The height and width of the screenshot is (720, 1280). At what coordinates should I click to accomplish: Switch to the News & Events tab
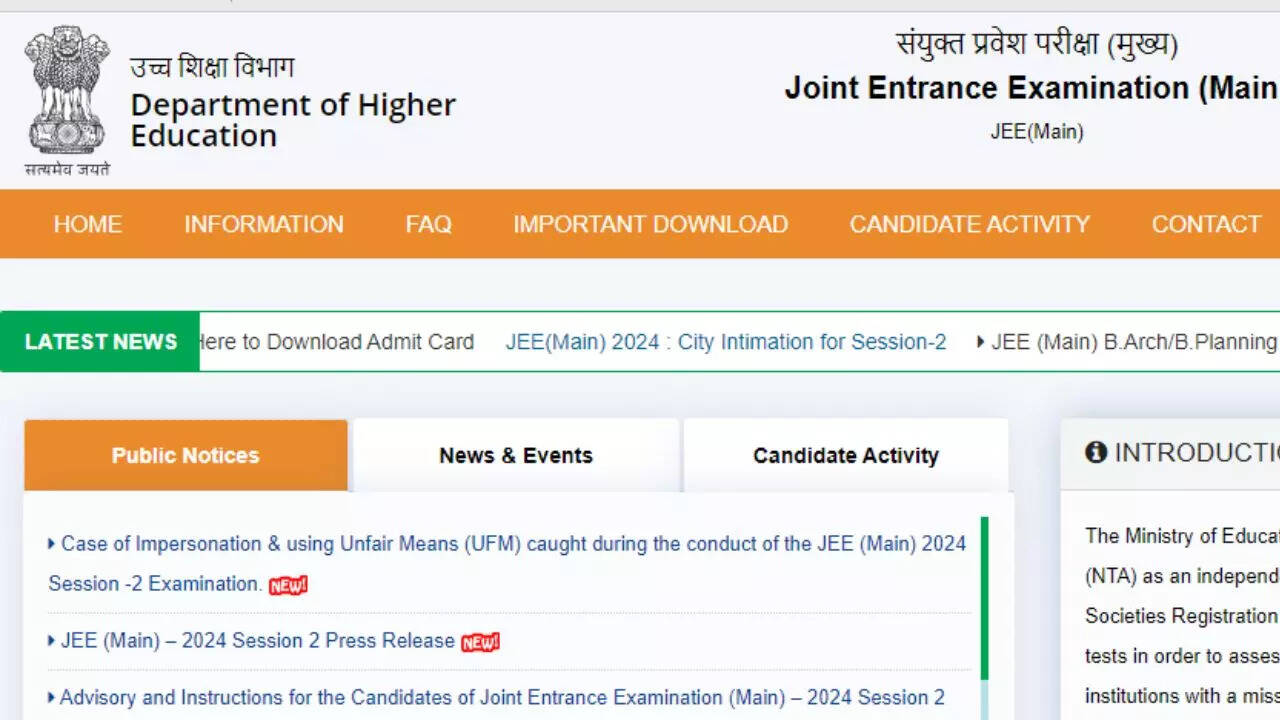[516, 456]
